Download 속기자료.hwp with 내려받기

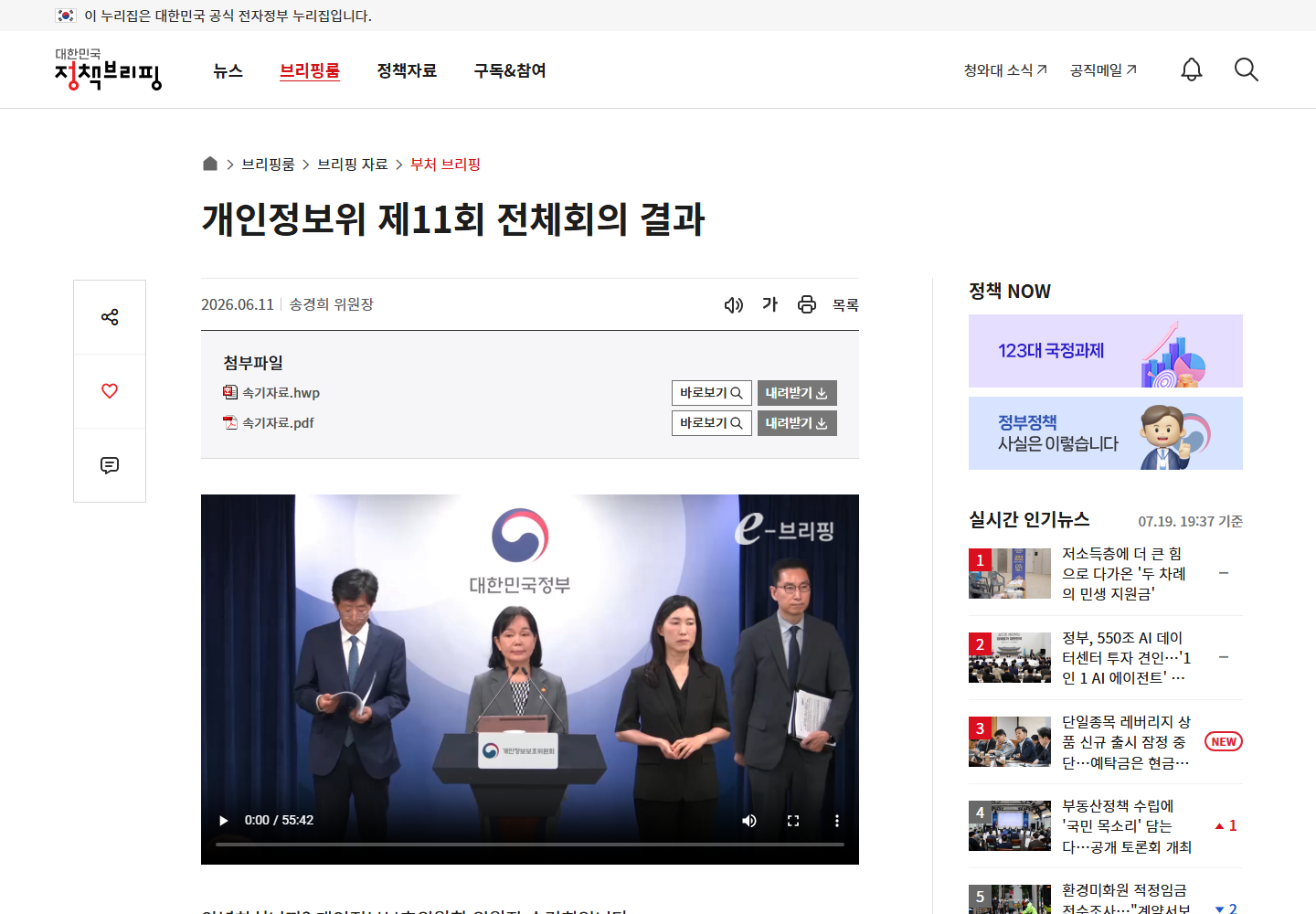point(797,393)
